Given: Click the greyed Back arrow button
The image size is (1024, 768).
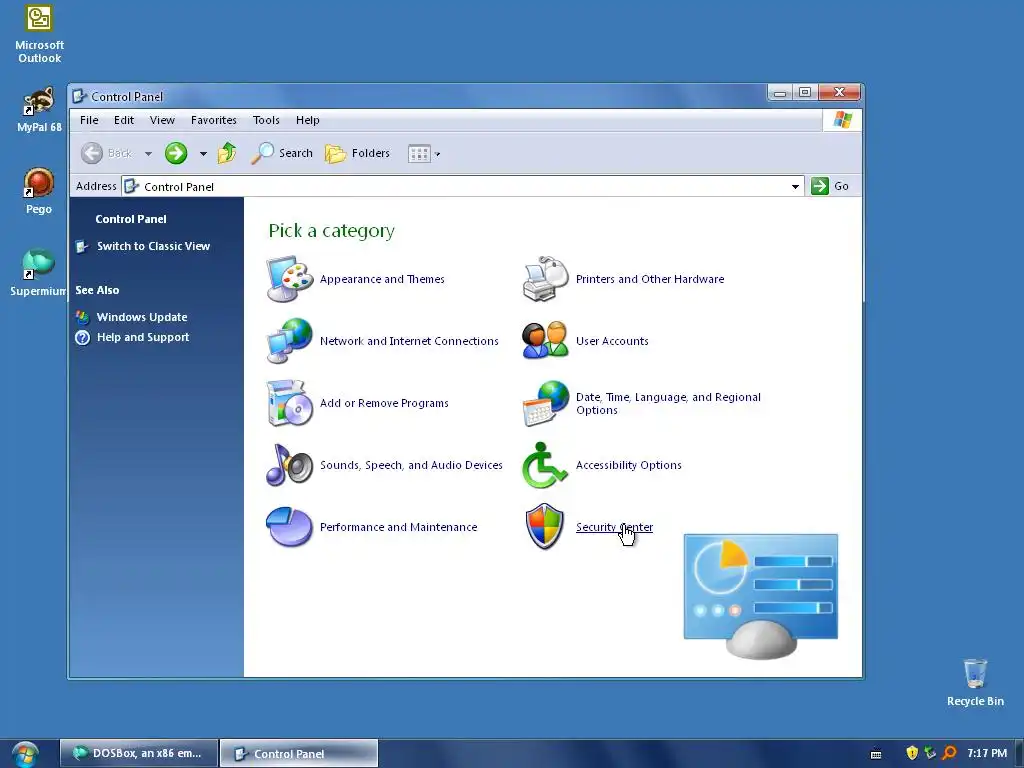Looking at the screenshot, I should 92,153.
